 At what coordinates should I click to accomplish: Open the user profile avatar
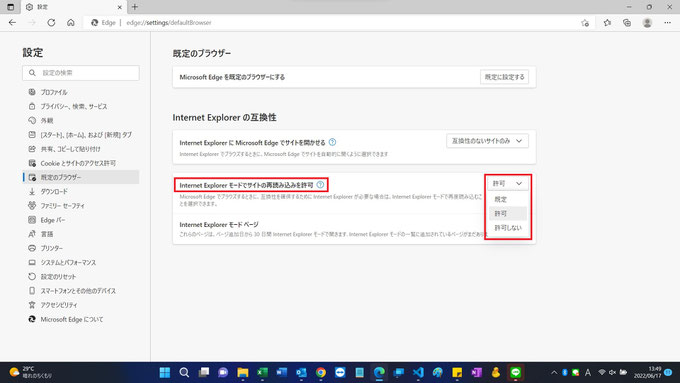tap(647, 23)
